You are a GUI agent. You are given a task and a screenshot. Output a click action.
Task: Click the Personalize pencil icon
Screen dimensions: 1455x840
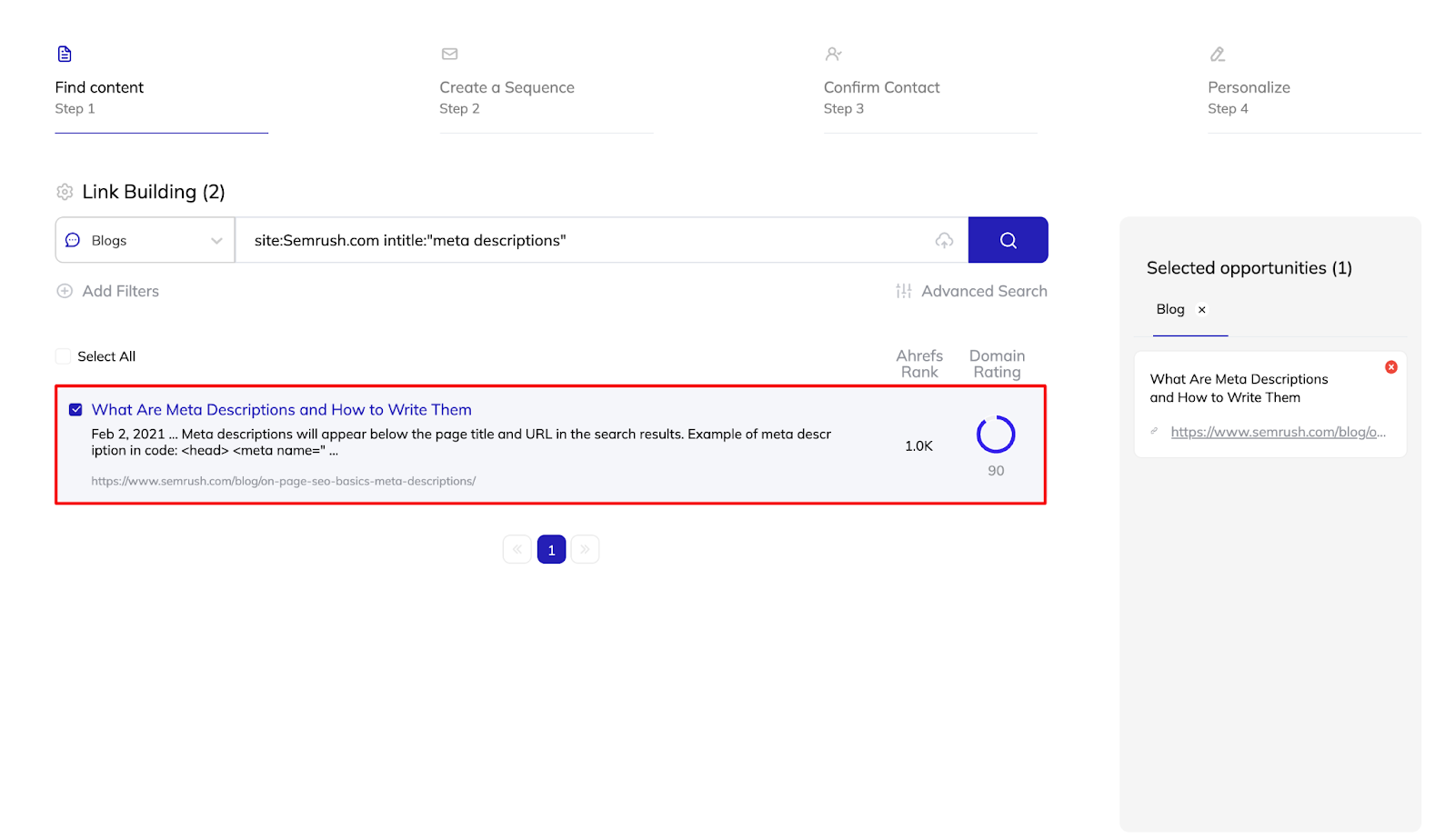1218,54
